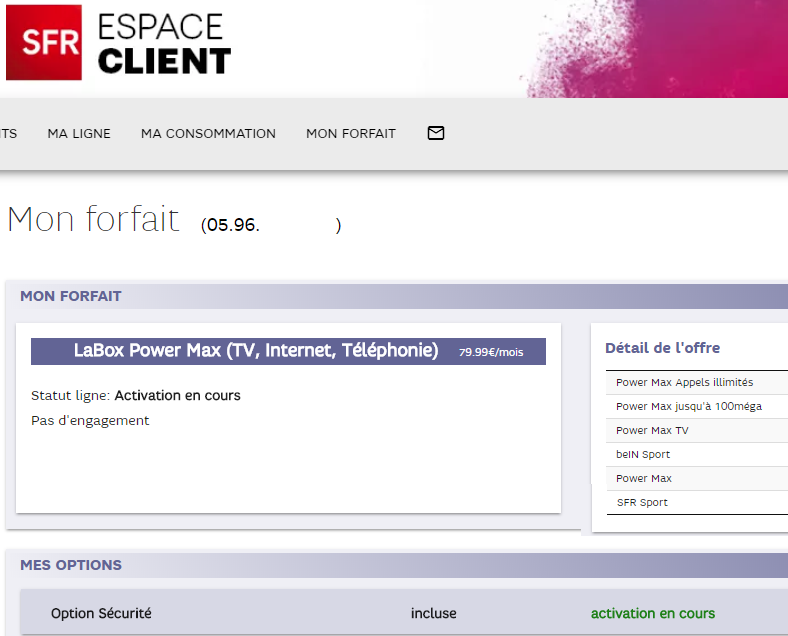Click the Mon forfait page heading
Viewport: 788px width, 636px height.
coord(93,220)
